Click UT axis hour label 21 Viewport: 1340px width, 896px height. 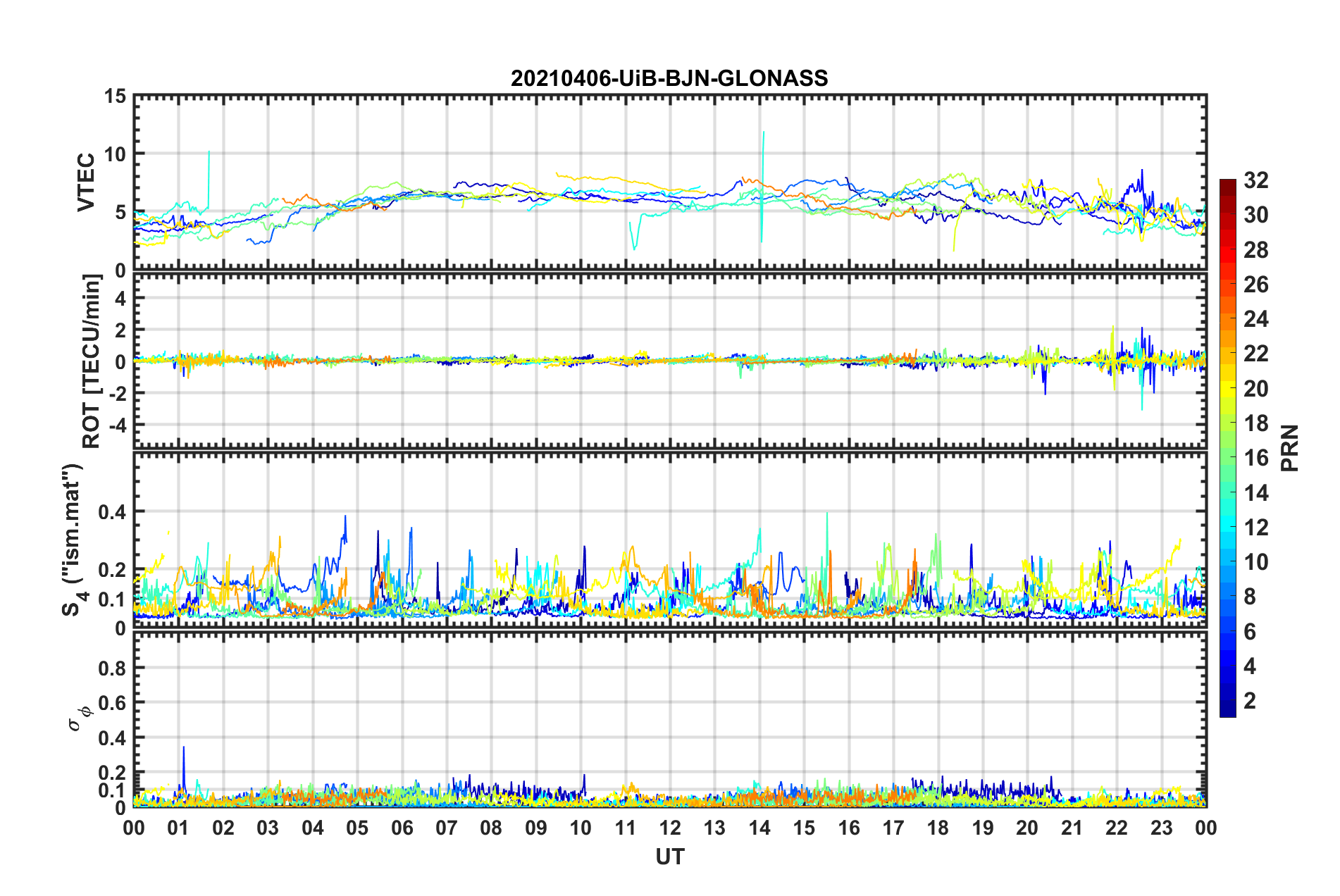[x=1072, y=828]
